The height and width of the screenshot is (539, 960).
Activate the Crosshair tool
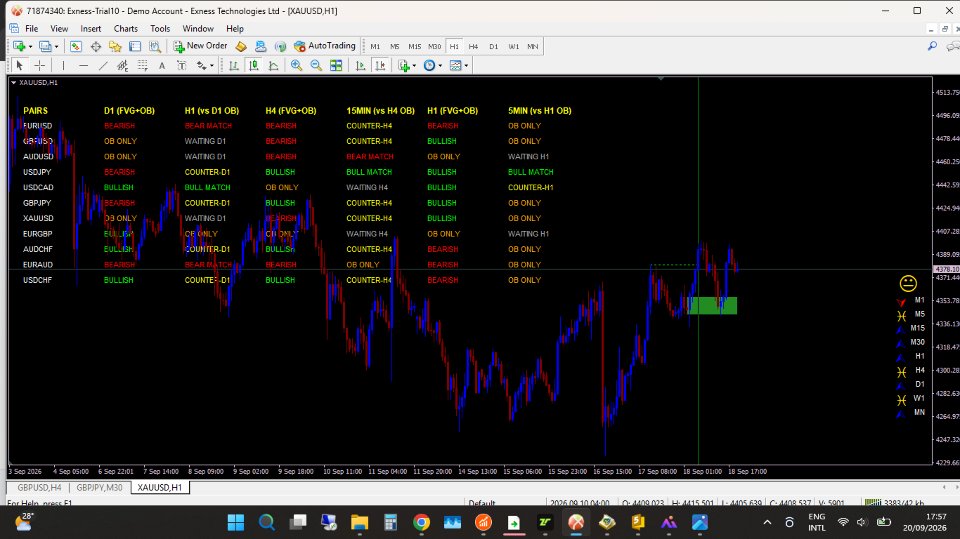pyautogui.click(x=40, y=65)
